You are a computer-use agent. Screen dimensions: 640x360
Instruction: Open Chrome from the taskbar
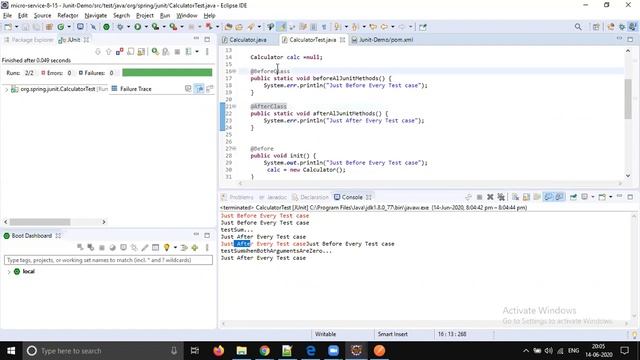264,351
